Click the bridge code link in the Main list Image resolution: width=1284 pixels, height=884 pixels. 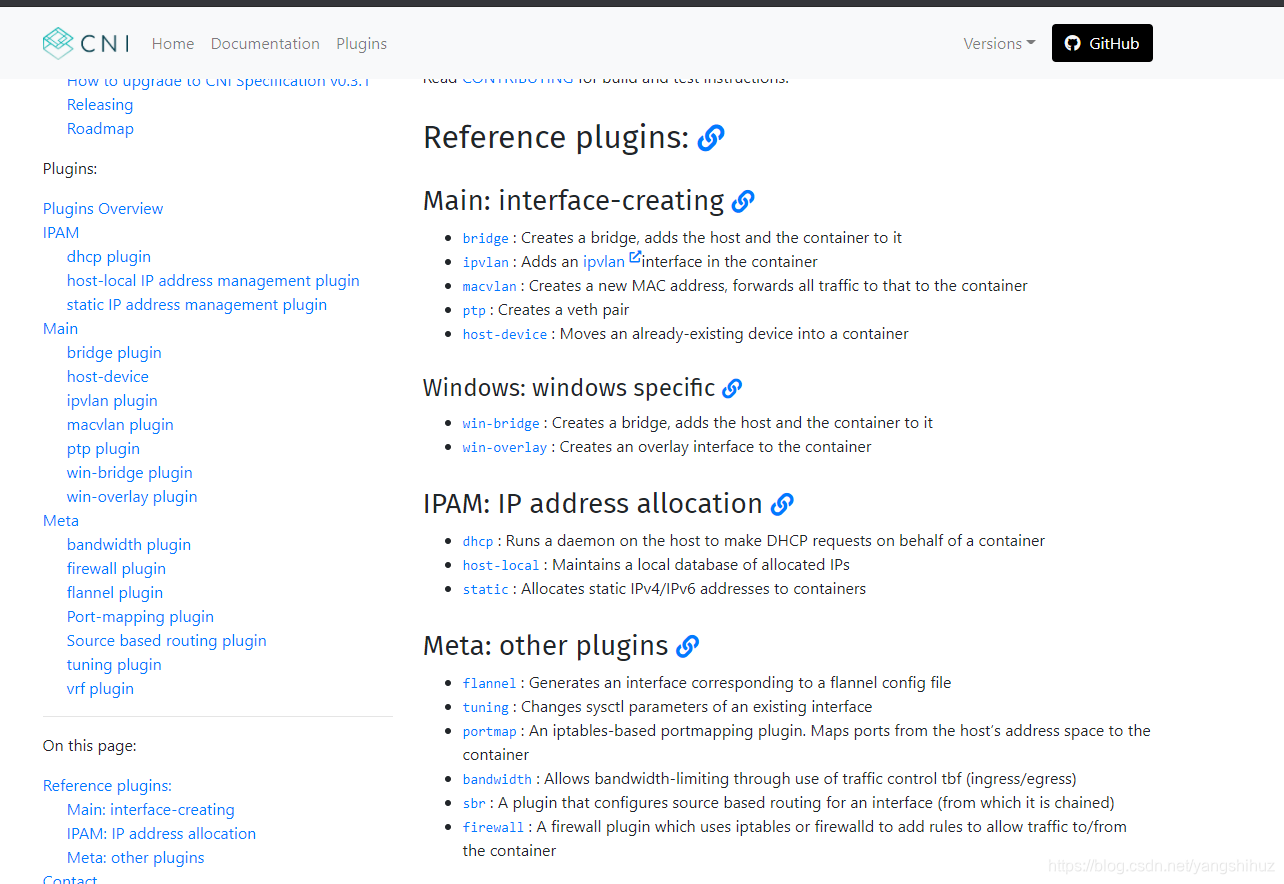click(486, 238)
